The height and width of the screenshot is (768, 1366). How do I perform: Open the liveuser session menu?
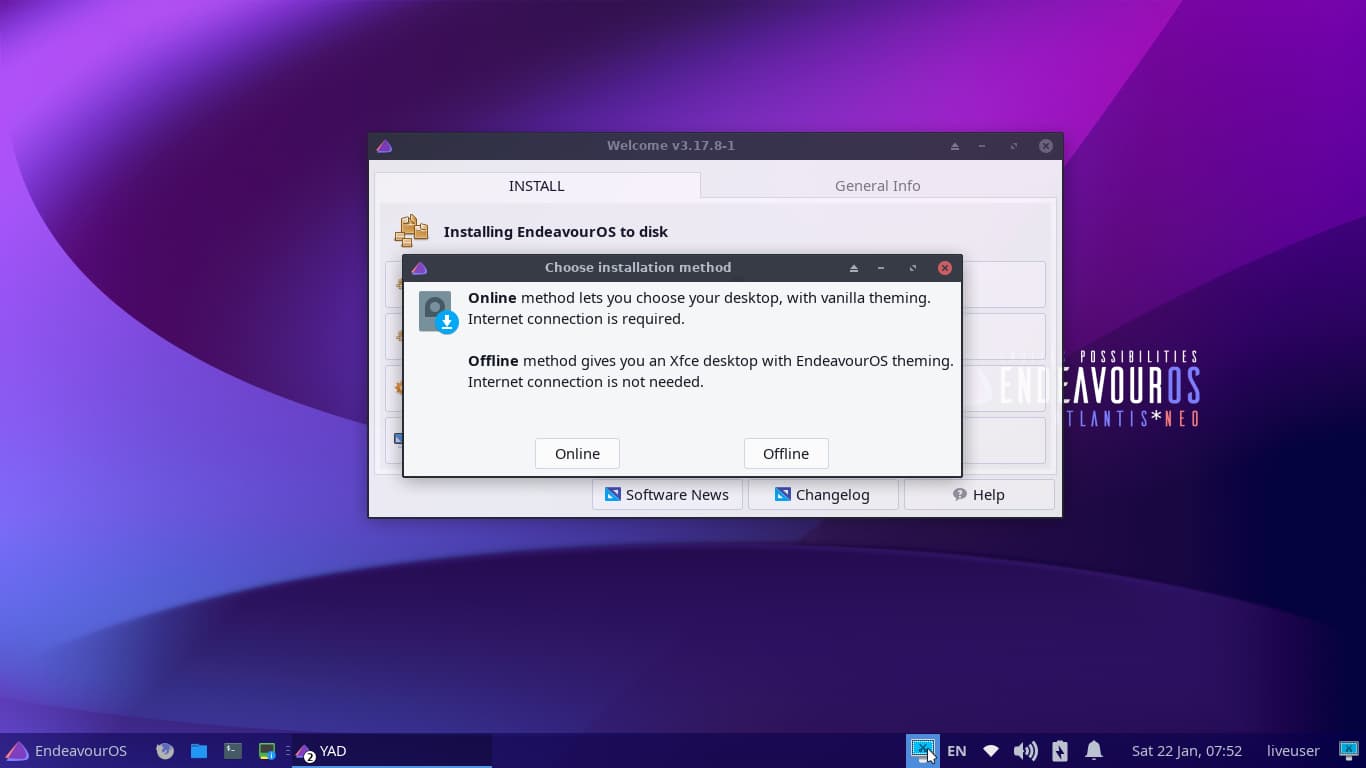pos(1293,751)
